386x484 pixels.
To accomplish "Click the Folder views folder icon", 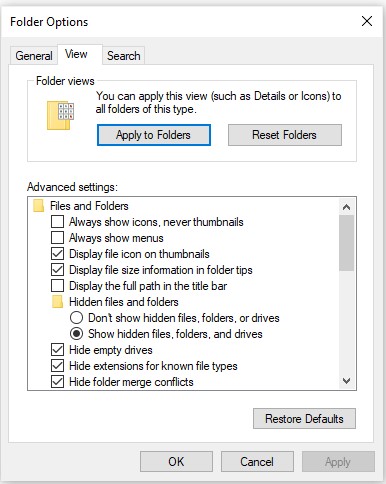I will (60, 115).
